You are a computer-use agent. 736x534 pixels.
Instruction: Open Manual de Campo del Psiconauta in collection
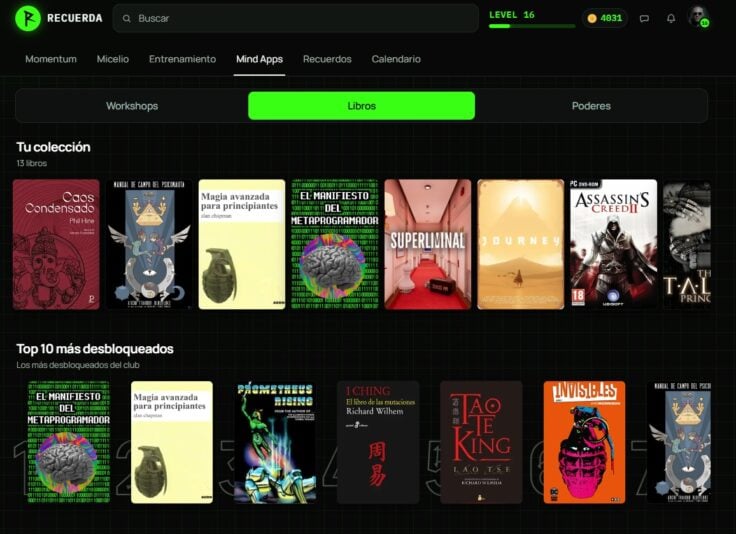pos(149,244)
